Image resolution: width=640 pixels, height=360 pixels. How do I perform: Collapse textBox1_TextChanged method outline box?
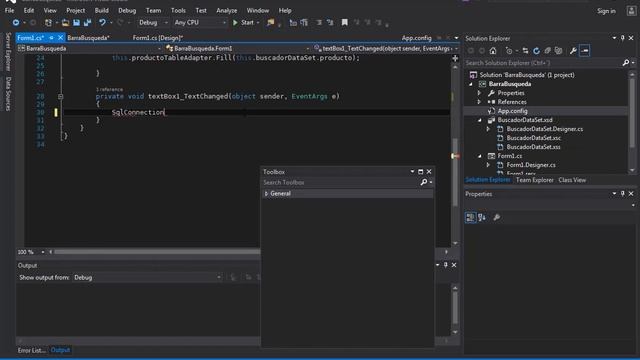(x=60, y=97)
